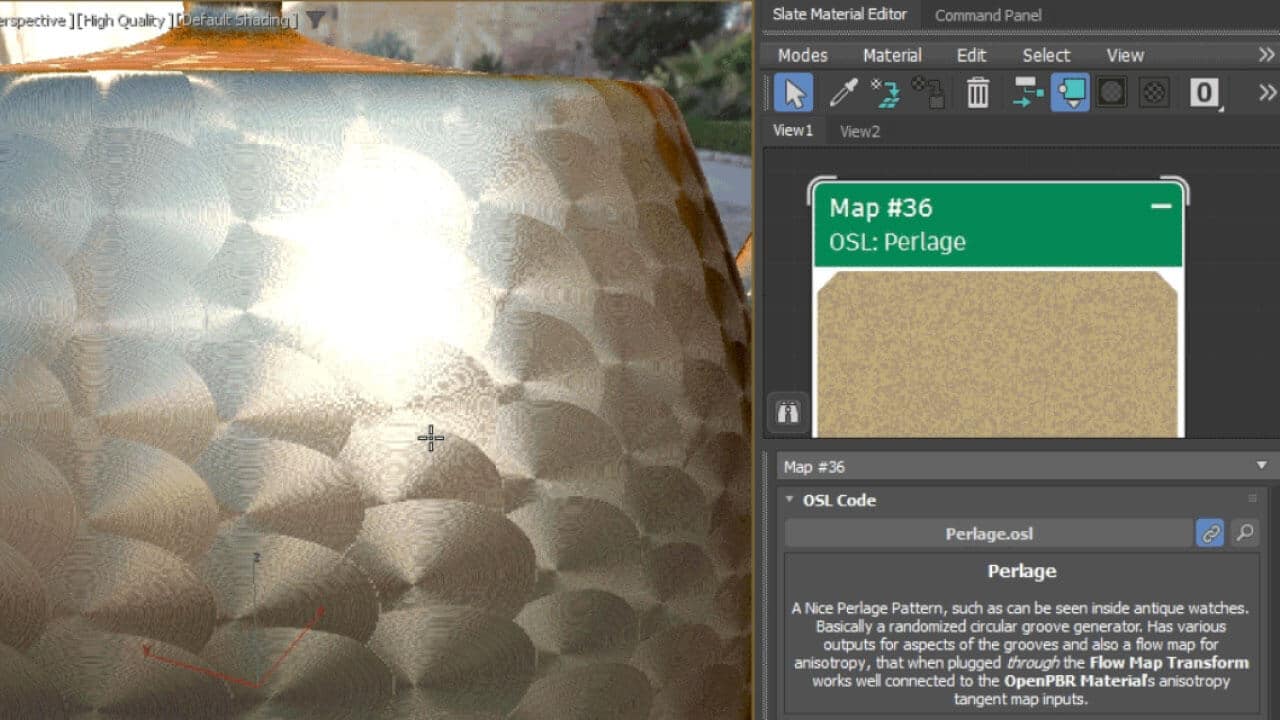Edit the Map #36 name field
1280x720 pixels.
pos(1013,466)
